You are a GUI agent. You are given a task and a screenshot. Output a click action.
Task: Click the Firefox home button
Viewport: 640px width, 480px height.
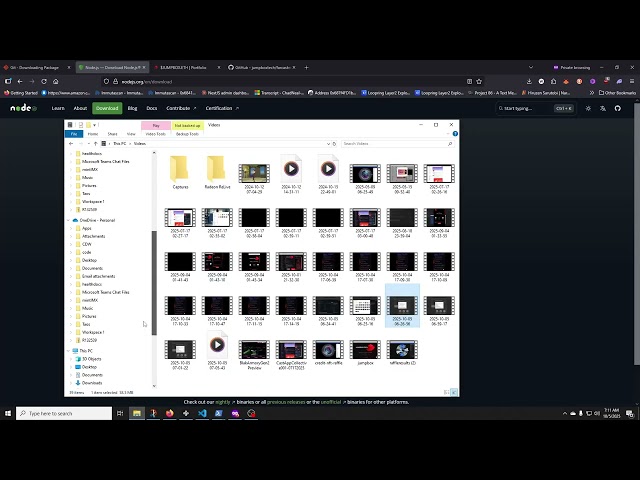[56, 81]
